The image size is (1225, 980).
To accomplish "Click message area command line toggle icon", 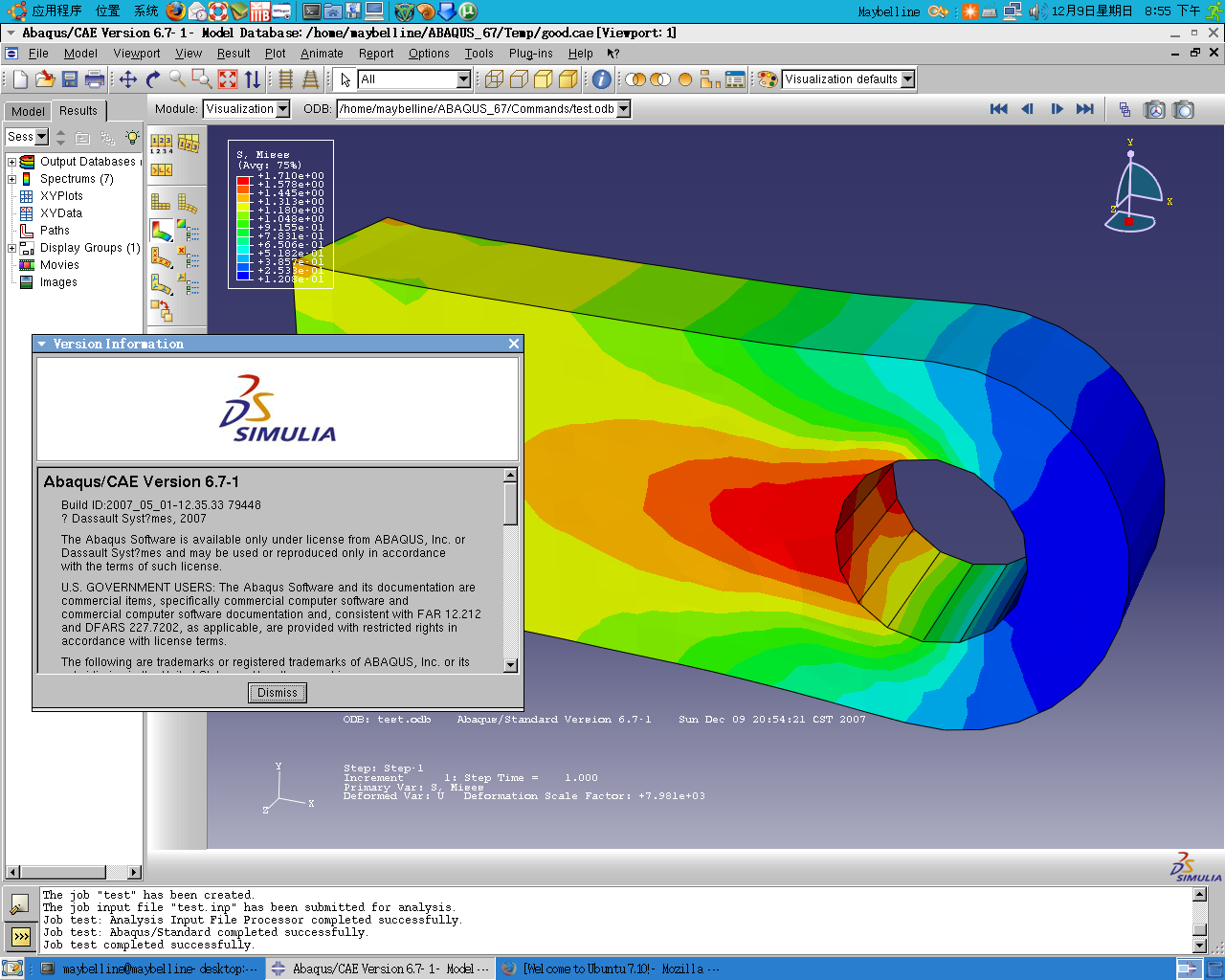I will (21, 936).
